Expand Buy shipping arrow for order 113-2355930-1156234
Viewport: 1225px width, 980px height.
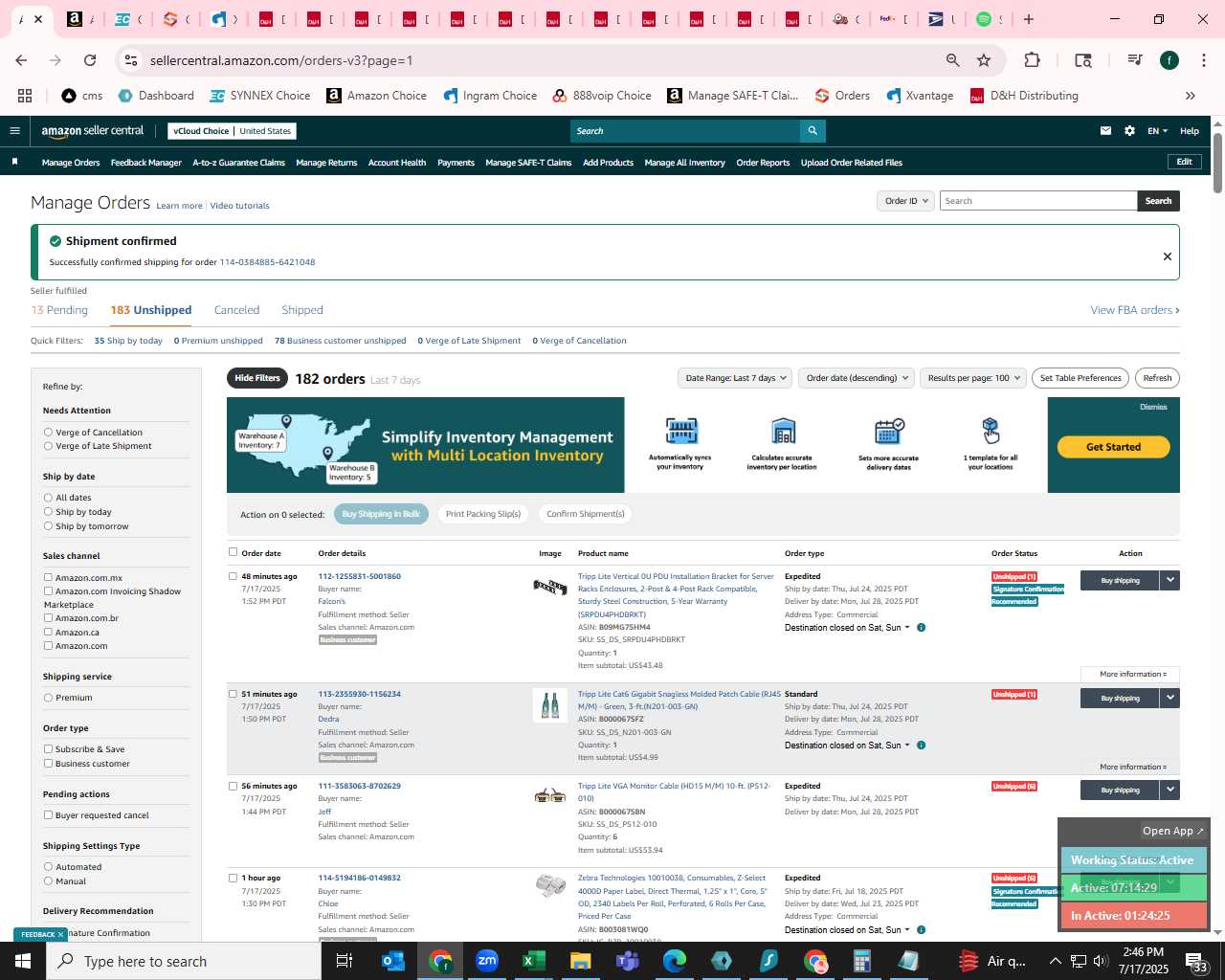1169,698
